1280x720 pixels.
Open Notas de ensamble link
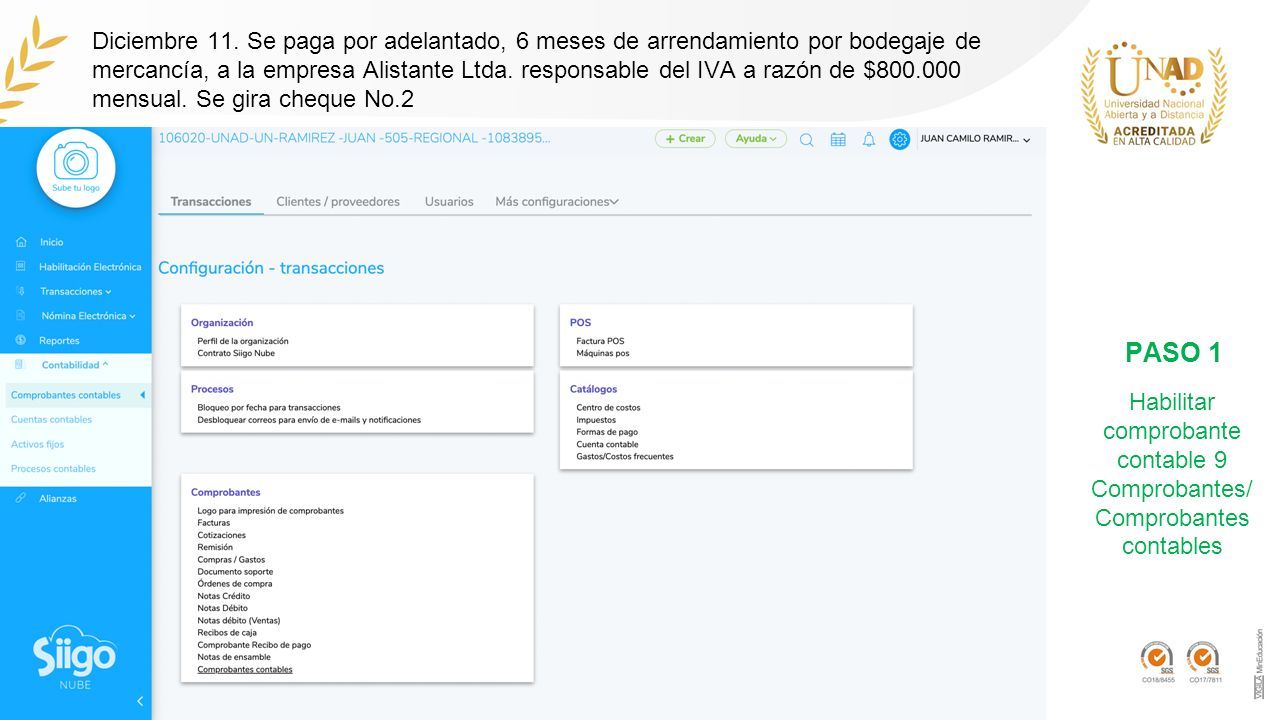pyautogui.click(x=234, y=657)
